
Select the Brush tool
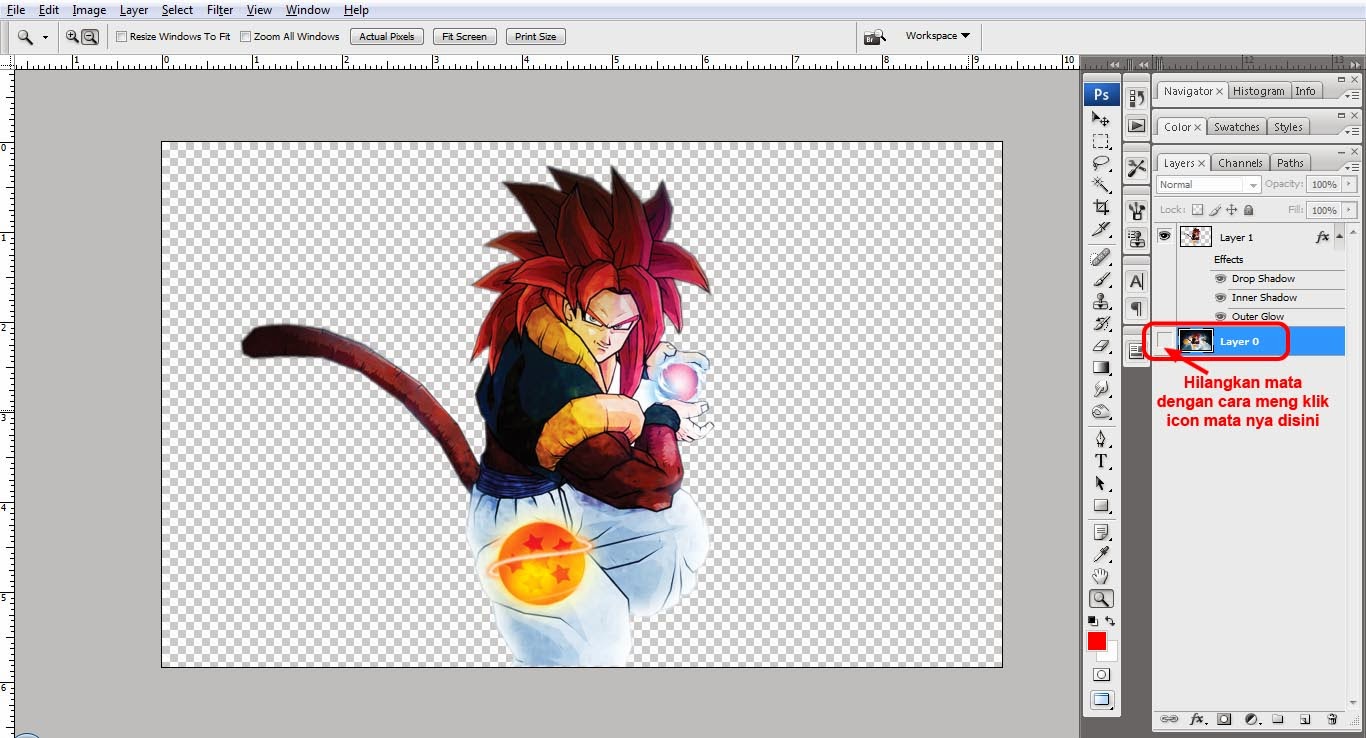1101,280
